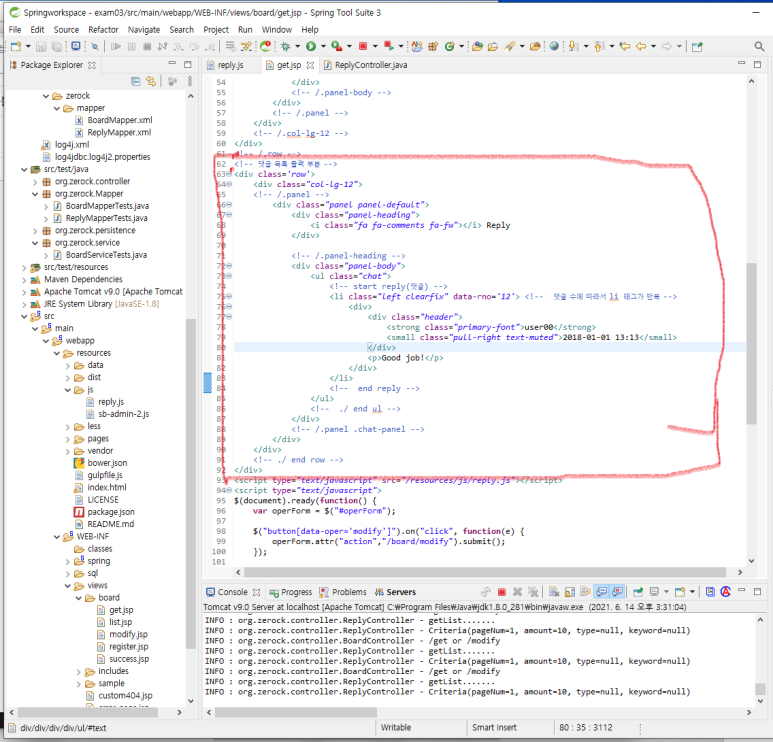Click the red Stop icon in main toolbar
This screenshot has height=742, width=773.
point(363,46)
